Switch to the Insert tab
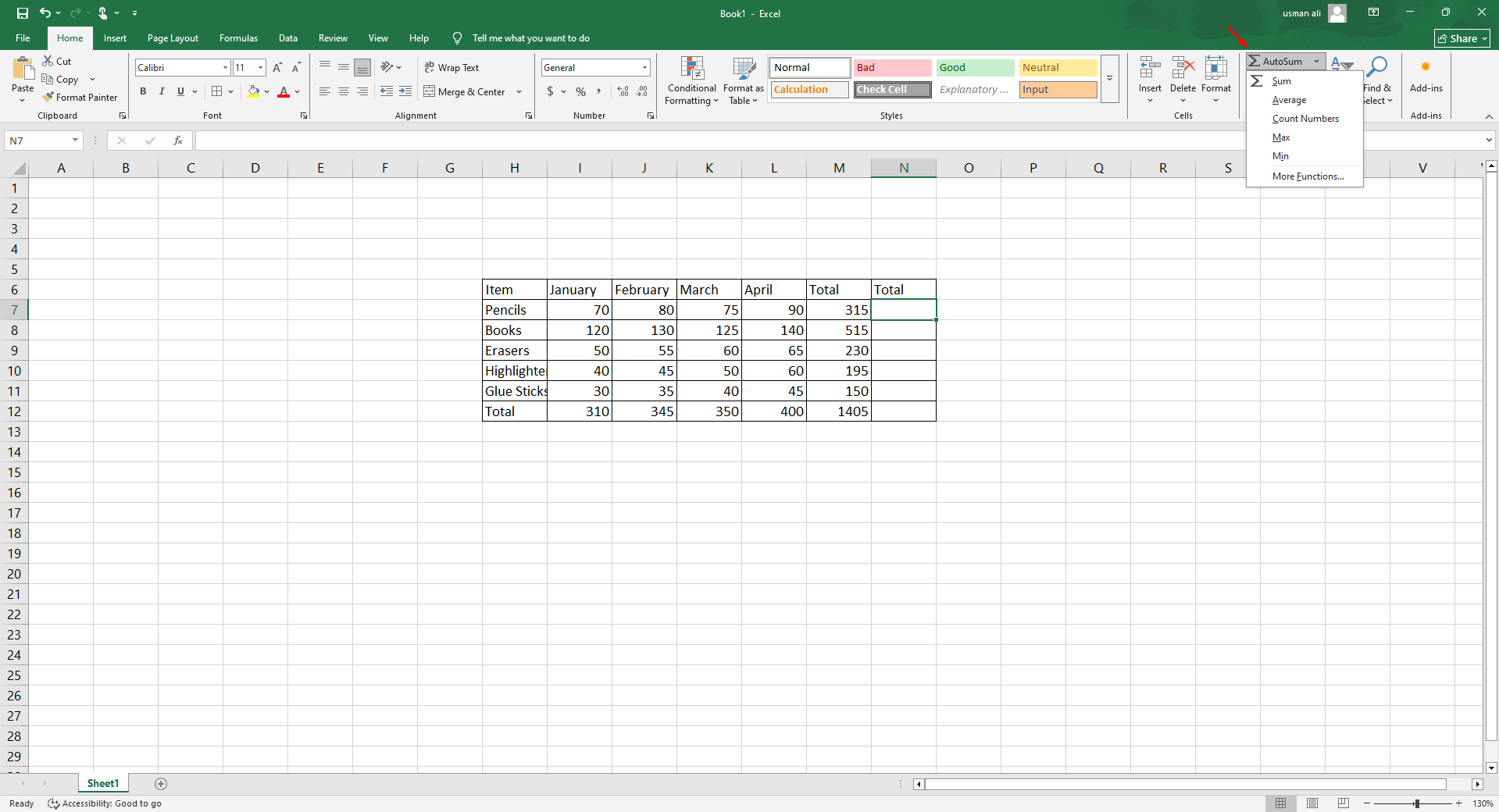The height and width of the screenshot is (812, 1499). (x=115, y=38)
